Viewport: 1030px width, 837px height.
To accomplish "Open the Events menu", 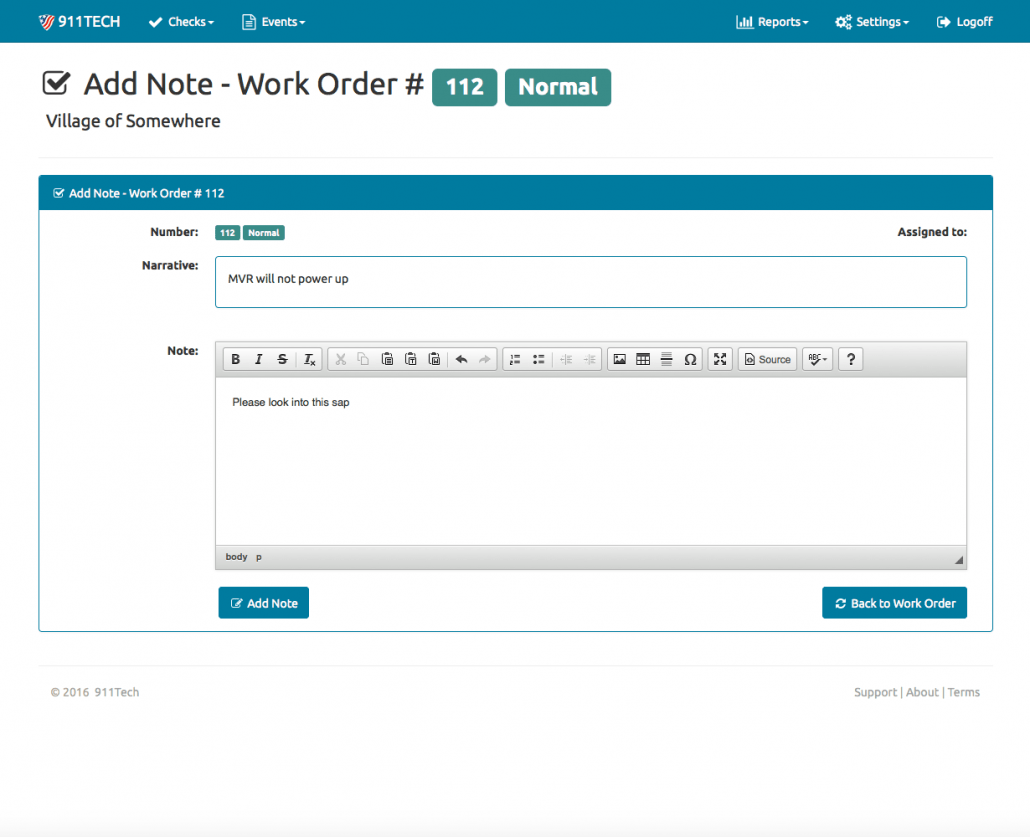I will 274,22.
